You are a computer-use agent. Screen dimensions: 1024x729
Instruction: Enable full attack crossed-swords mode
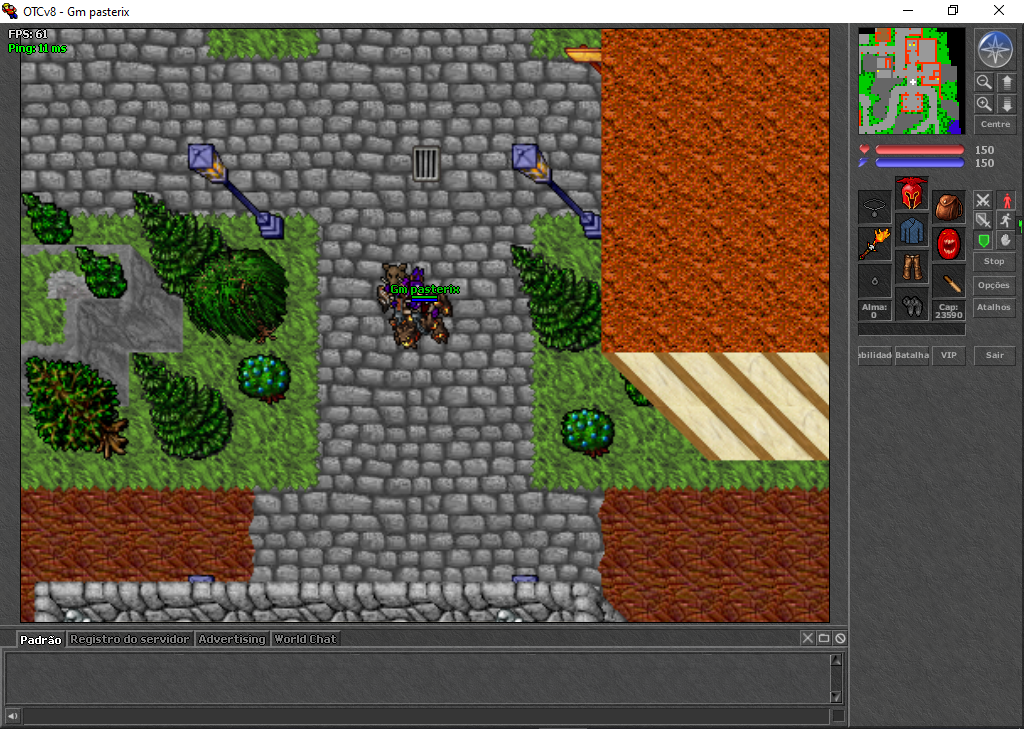pos(983,200)
